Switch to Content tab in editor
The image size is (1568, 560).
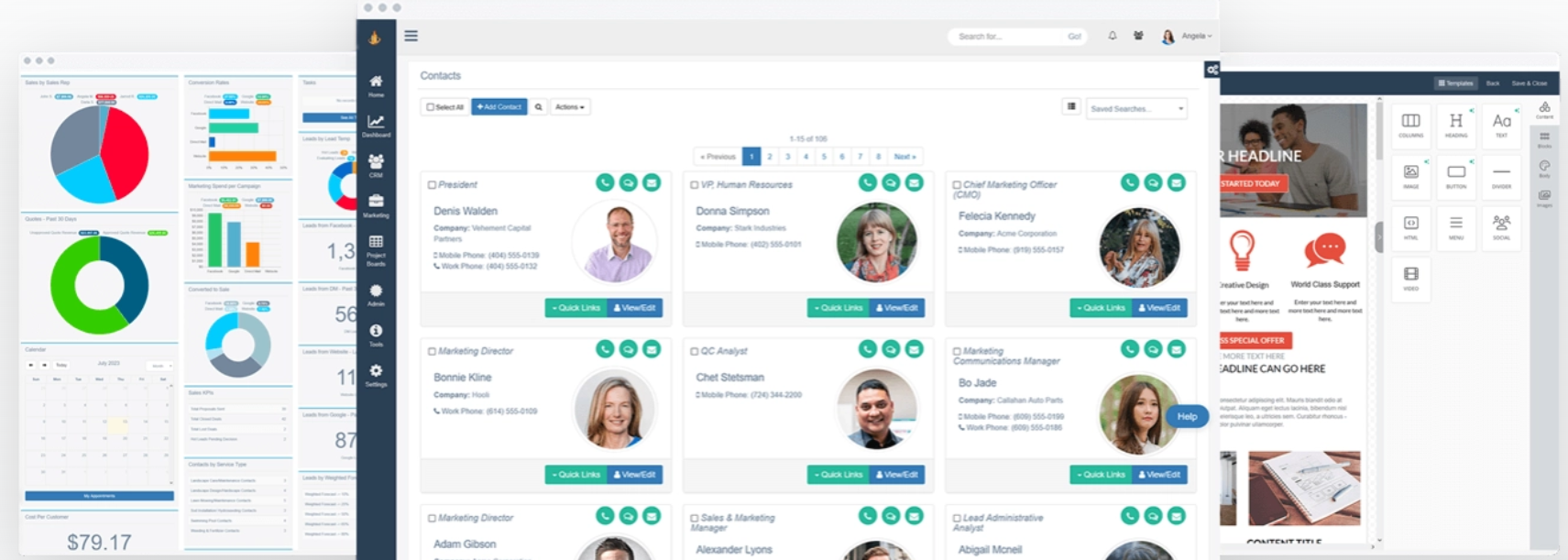pyautogui.click(x=1544, y=111)
